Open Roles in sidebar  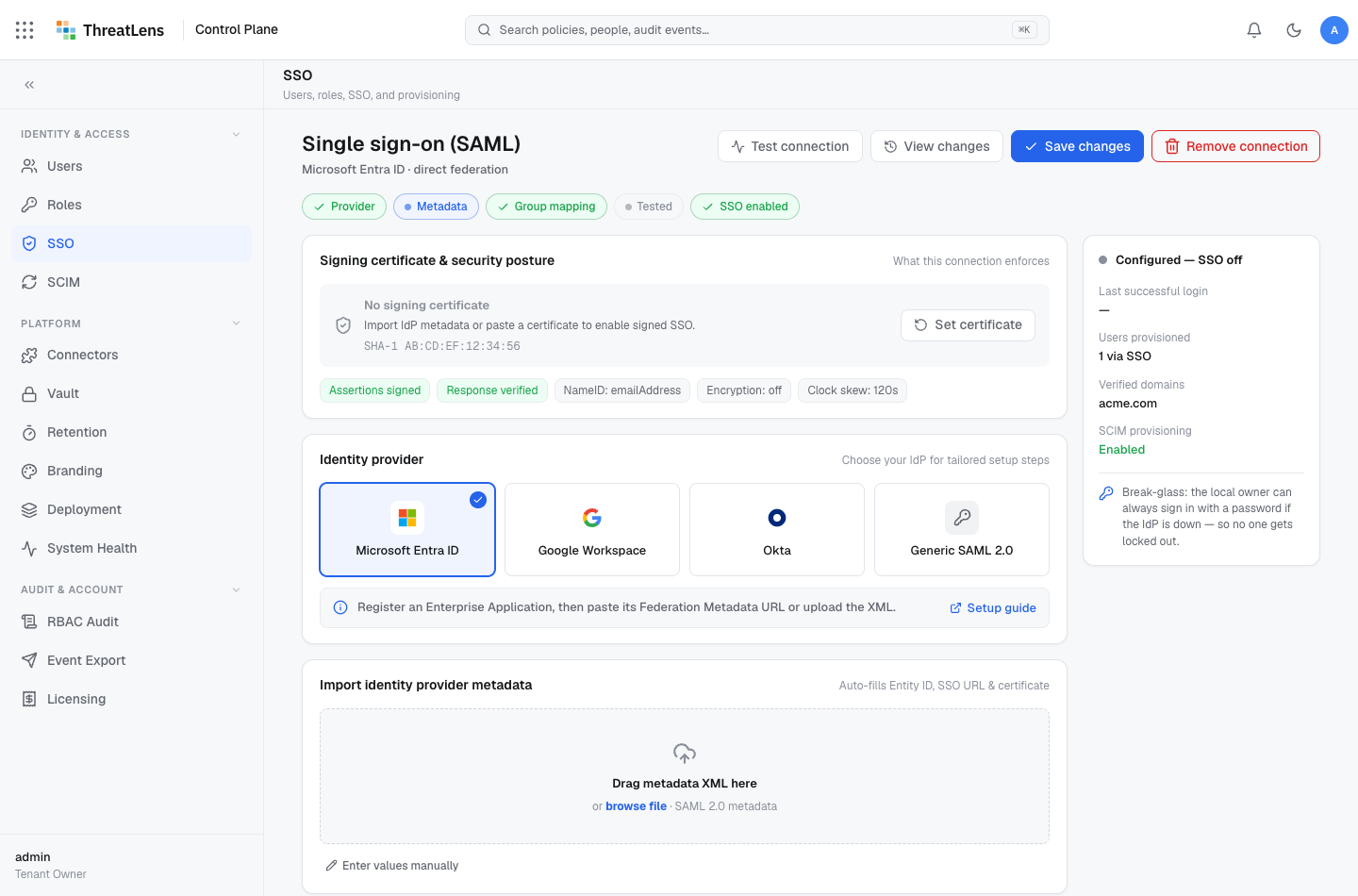(132, 205)
